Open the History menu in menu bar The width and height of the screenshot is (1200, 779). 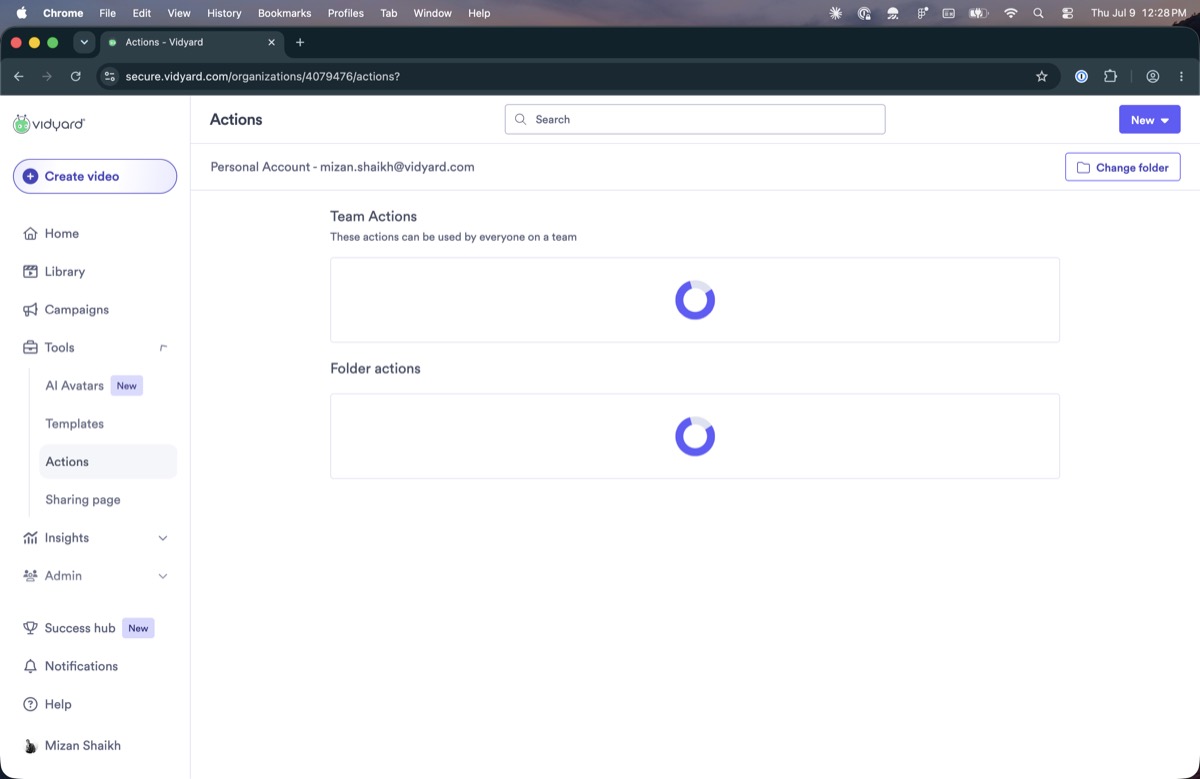pyautogui.click(x=224, y=13)
